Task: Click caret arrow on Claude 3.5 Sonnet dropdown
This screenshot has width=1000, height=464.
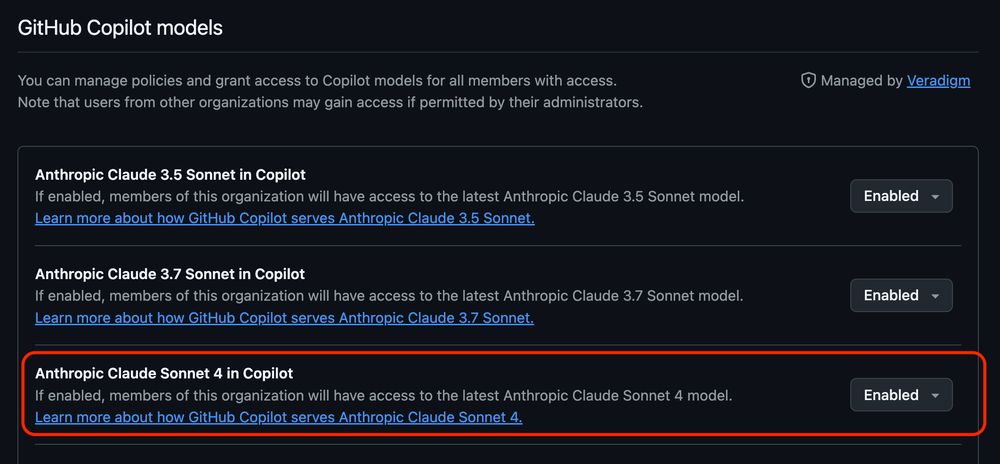Action: pos(935,197)
